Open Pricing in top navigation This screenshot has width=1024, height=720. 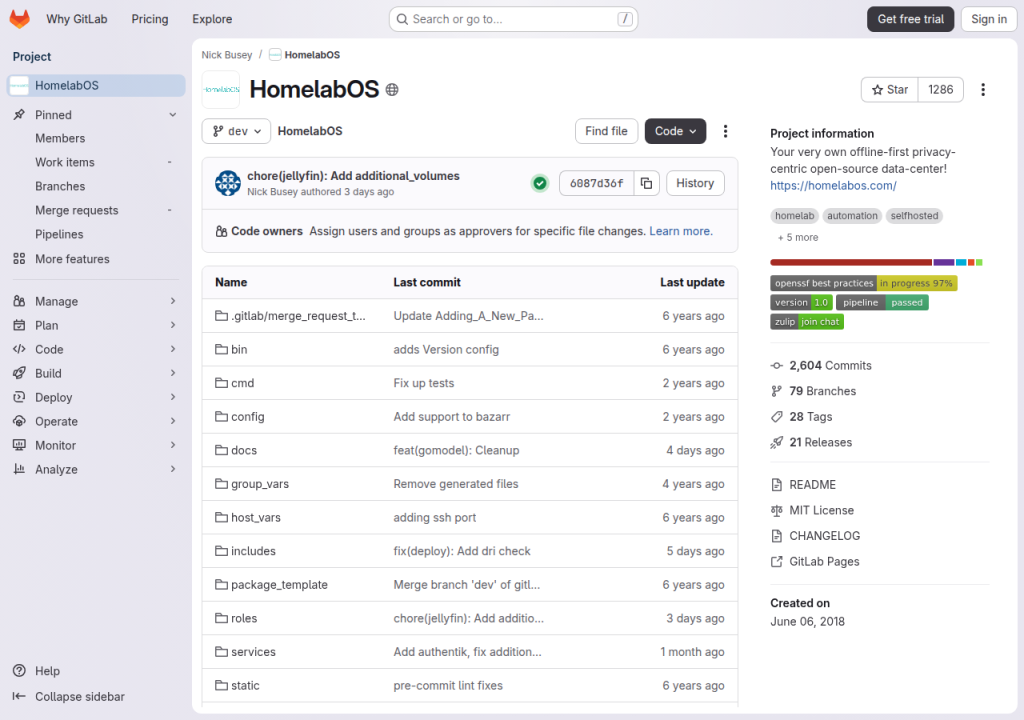click(x=150, y=19)
